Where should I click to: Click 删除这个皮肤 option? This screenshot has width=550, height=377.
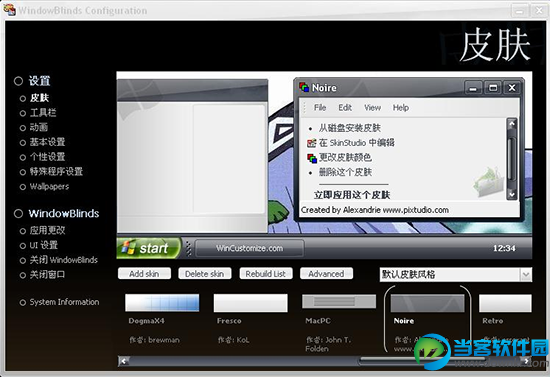(x=345, y=172)
